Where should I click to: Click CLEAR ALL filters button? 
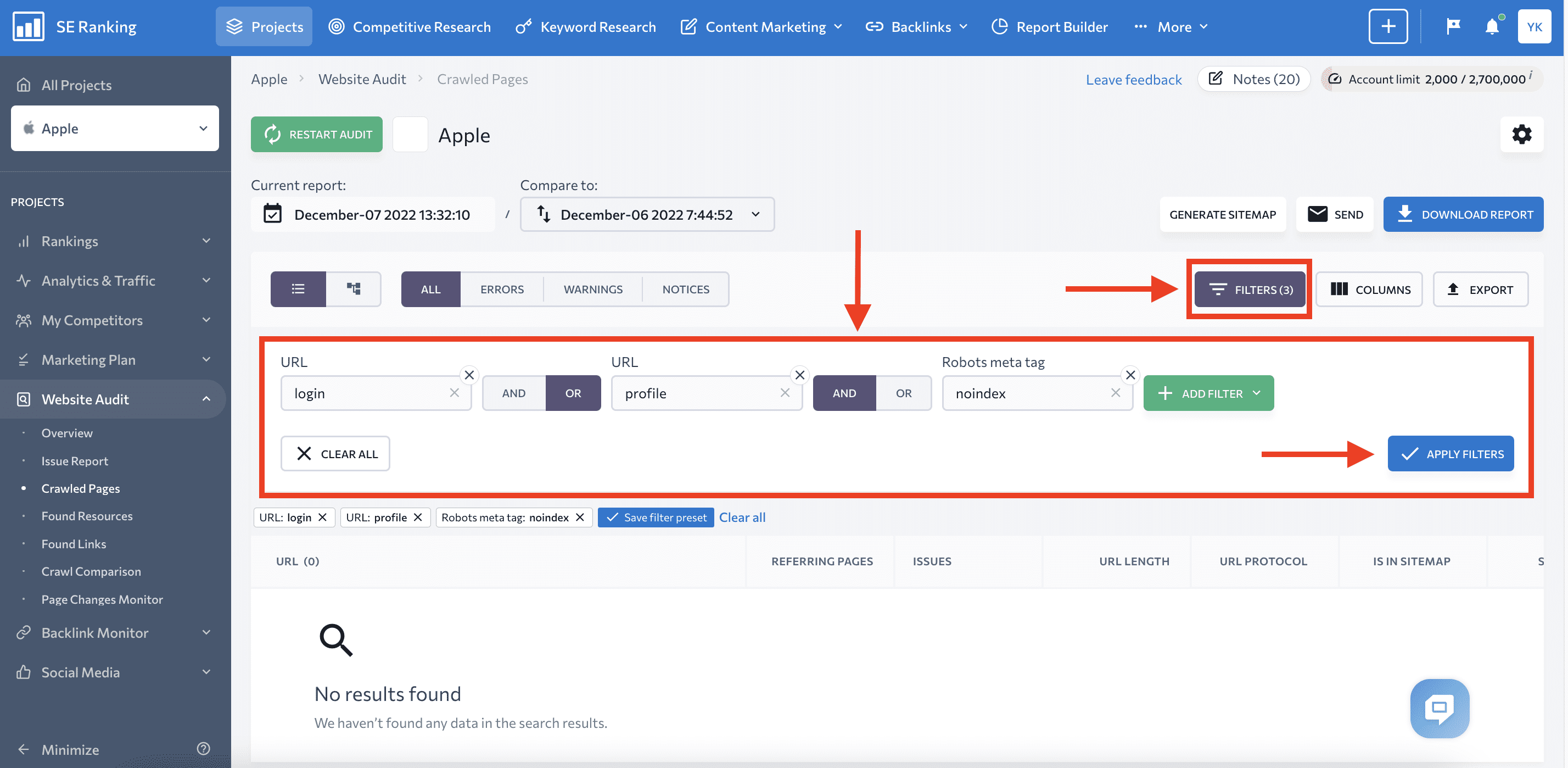335,454
